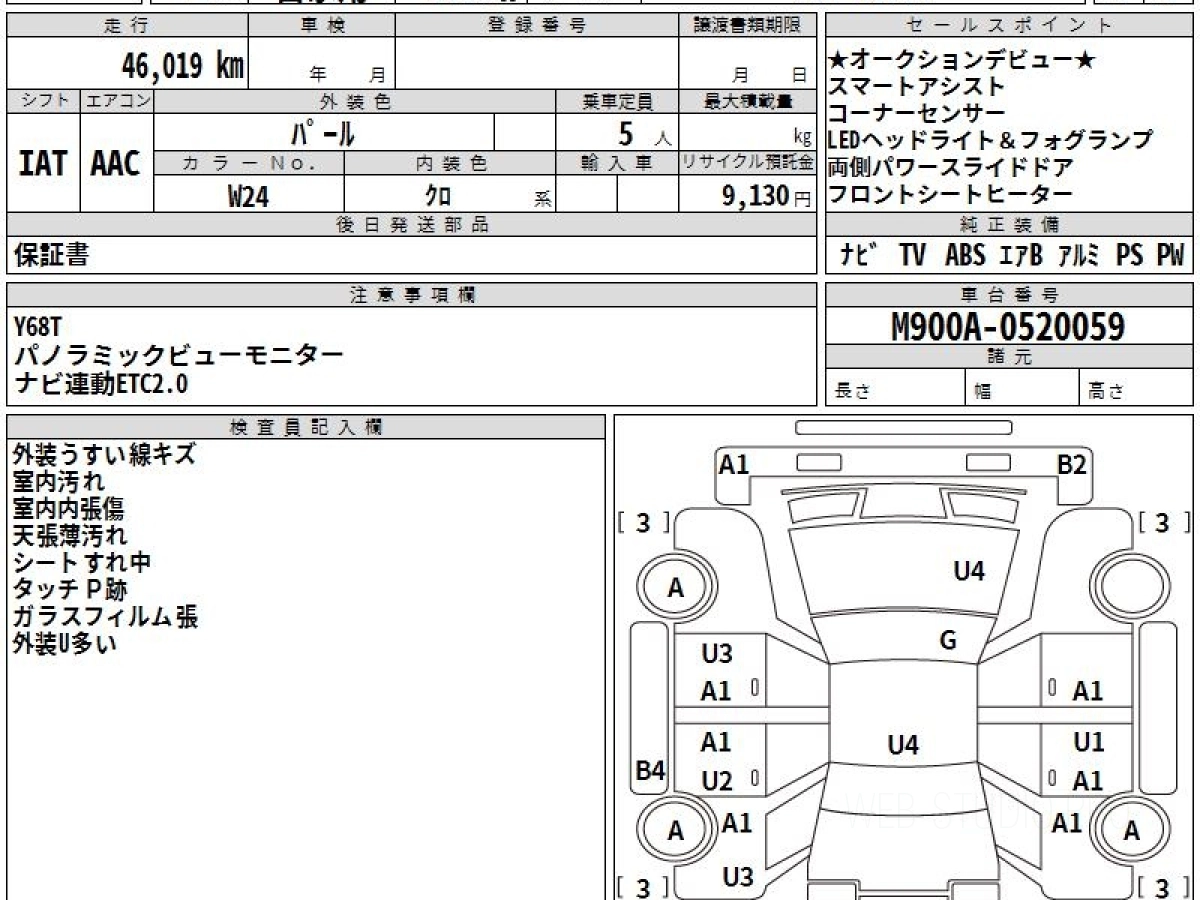Viewport: 1200px width, 900px height.
Task: Select the AAC air conditioner value
Action: coord(116,163)
